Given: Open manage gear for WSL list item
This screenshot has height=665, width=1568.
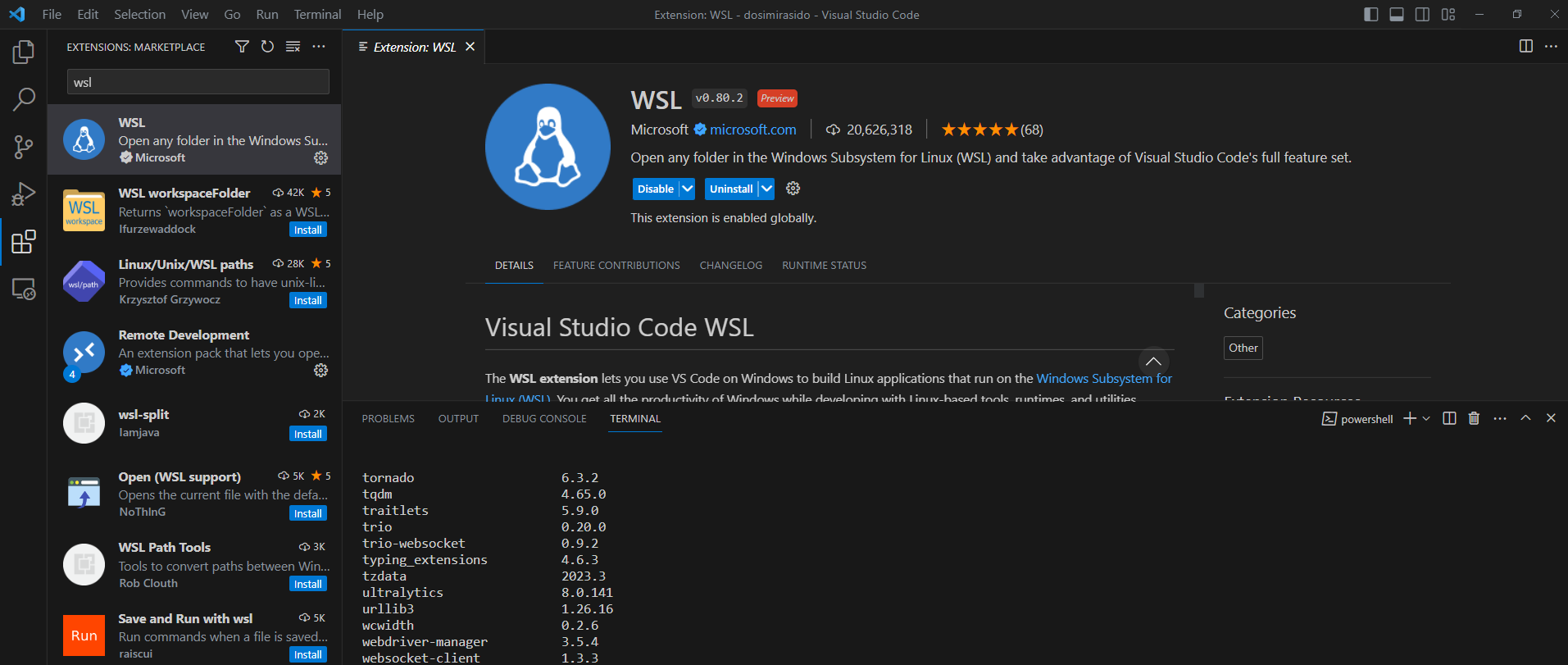Looking at the screenshot, I should pyautogui.click(x=321, y=157).
